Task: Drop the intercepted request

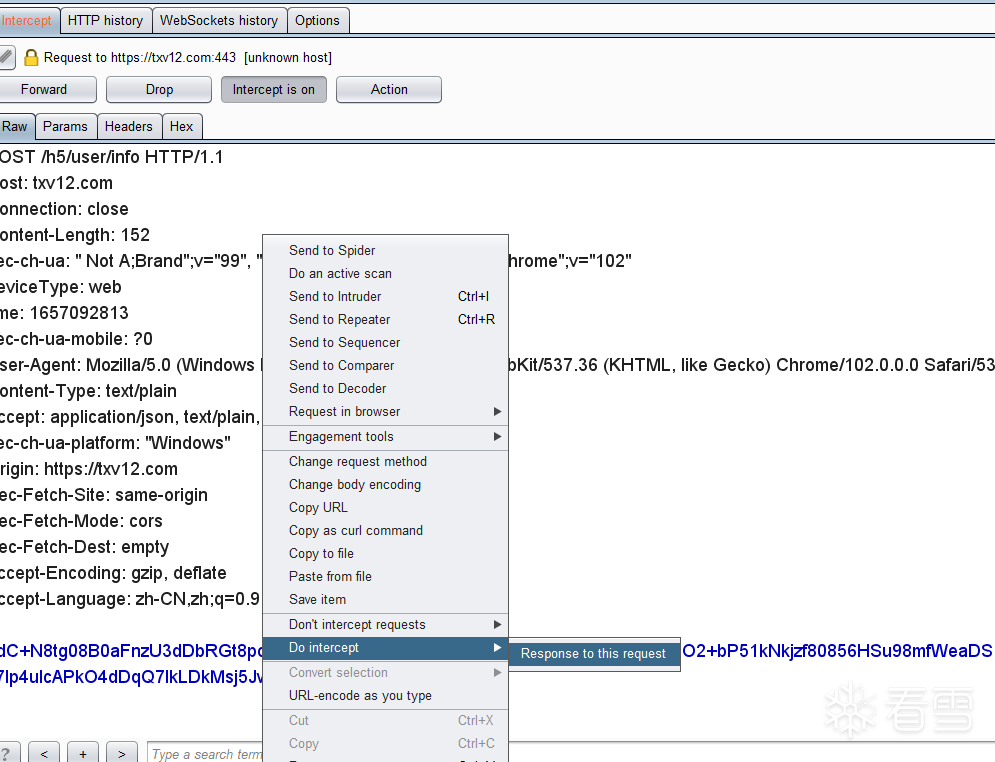Action: (159, 89)
